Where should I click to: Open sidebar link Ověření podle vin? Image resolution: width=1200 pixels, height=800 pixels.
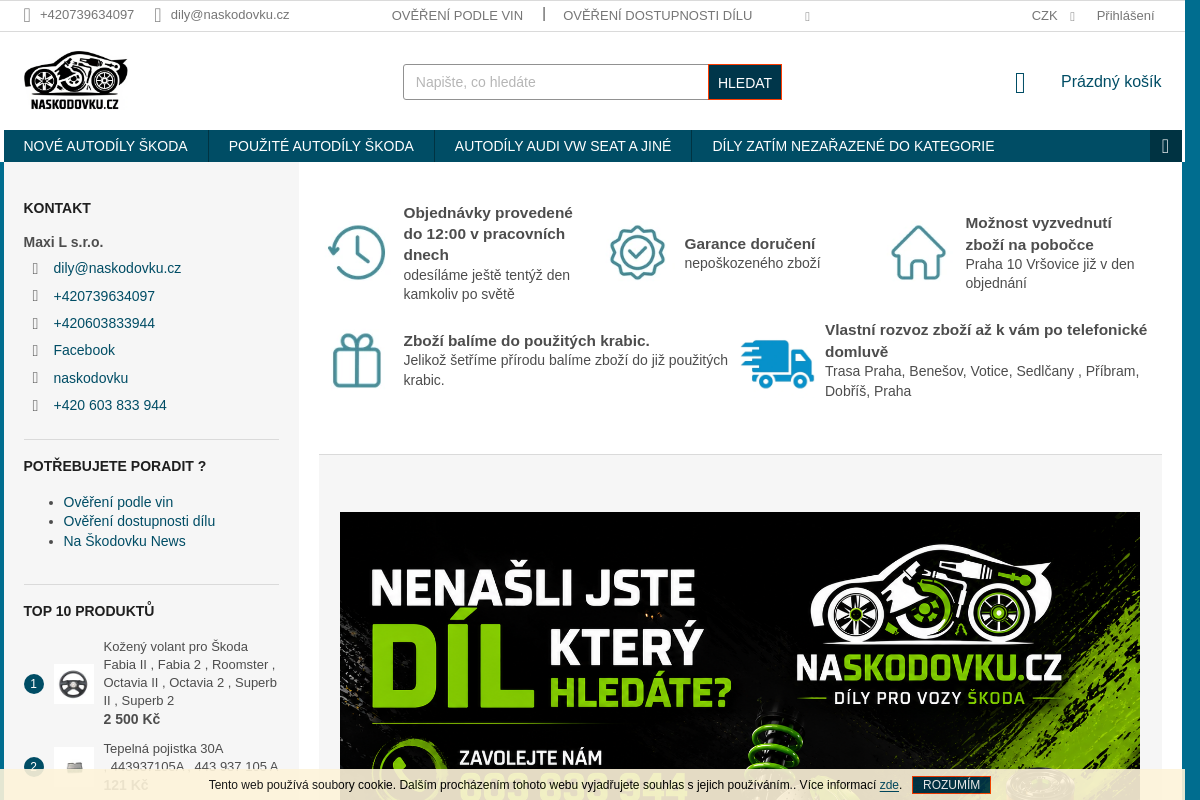click(118, 502)
